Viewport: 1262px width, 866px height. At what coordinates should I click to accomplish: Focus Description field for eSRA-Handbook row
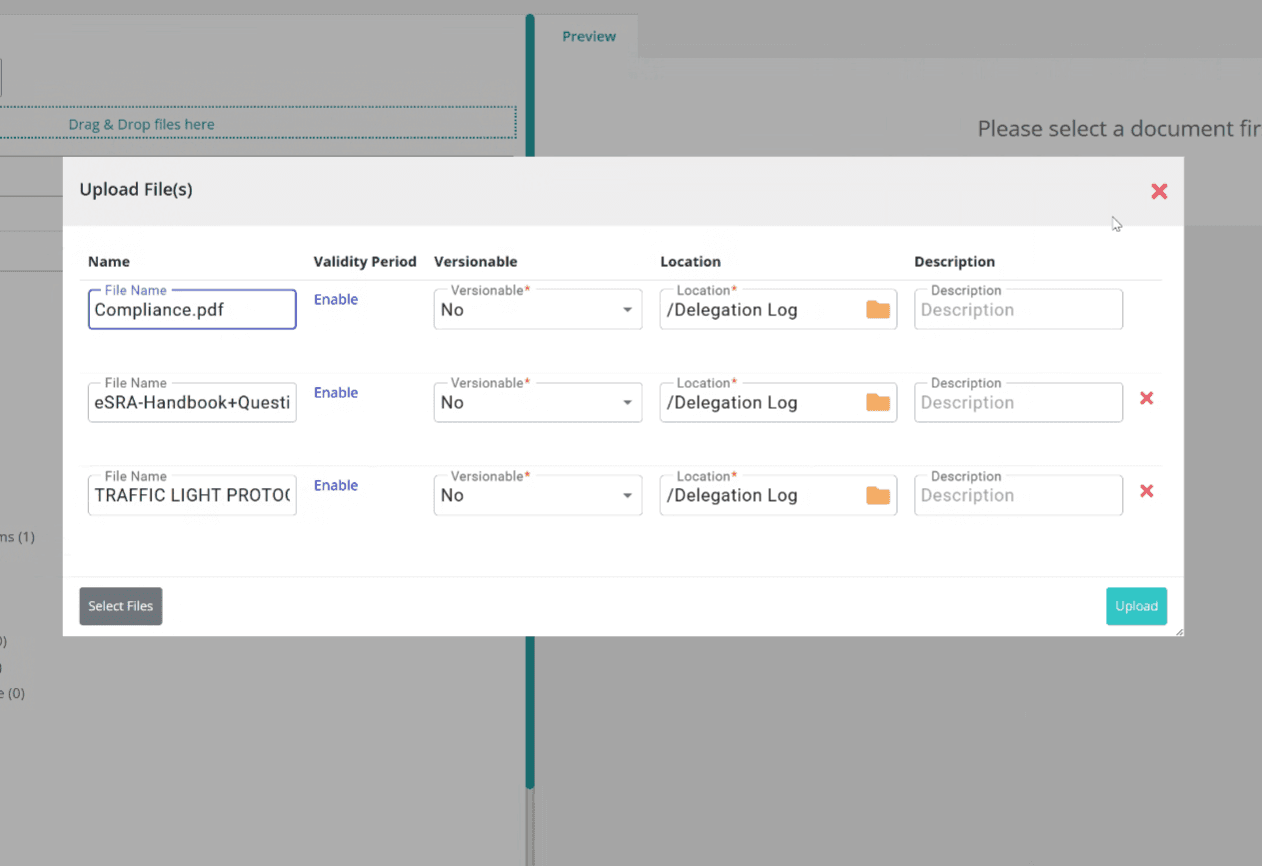point(1018,402)
